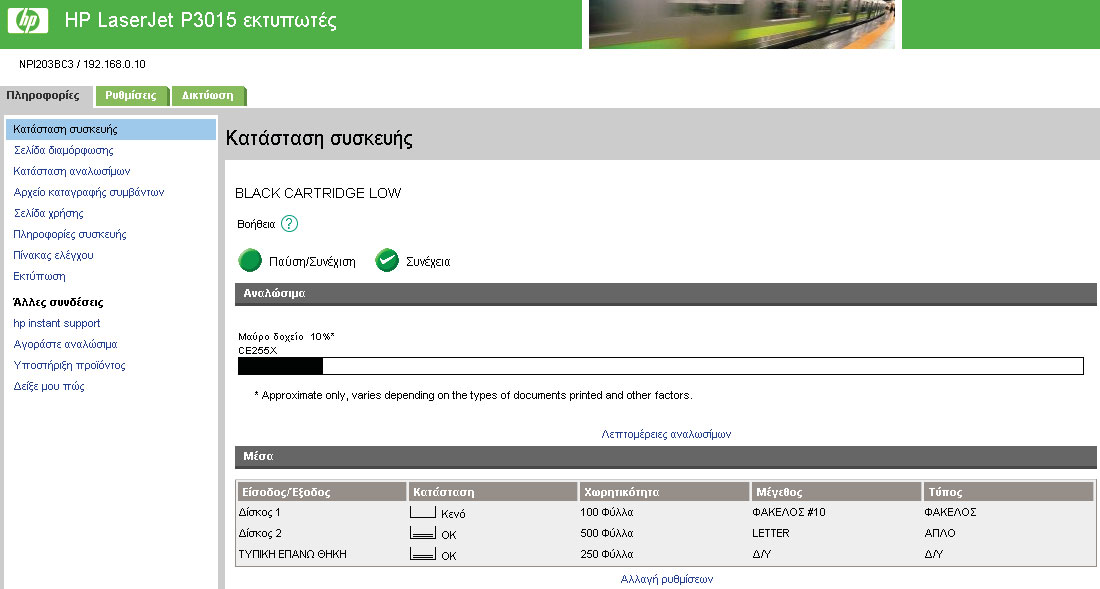Viewport: 1100px width, 589px height.
Task: Click the tray icon for ΤΥΠΙΚΗ ΕΠΑΝΩ ΘΗΚΗ
Action: [x=423, y=554]
